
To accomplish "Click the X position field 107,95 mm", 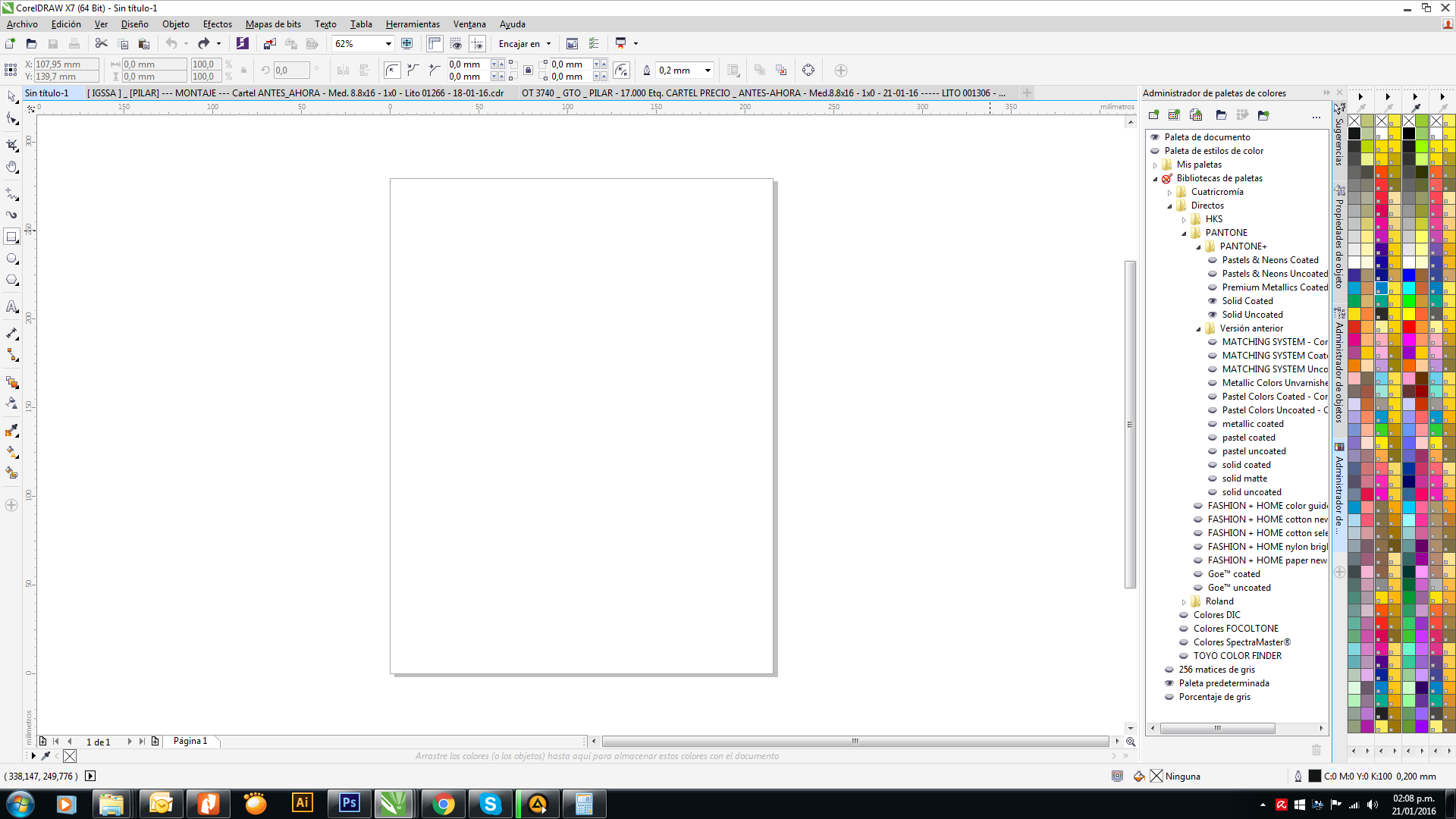I will tap(66, 64).
